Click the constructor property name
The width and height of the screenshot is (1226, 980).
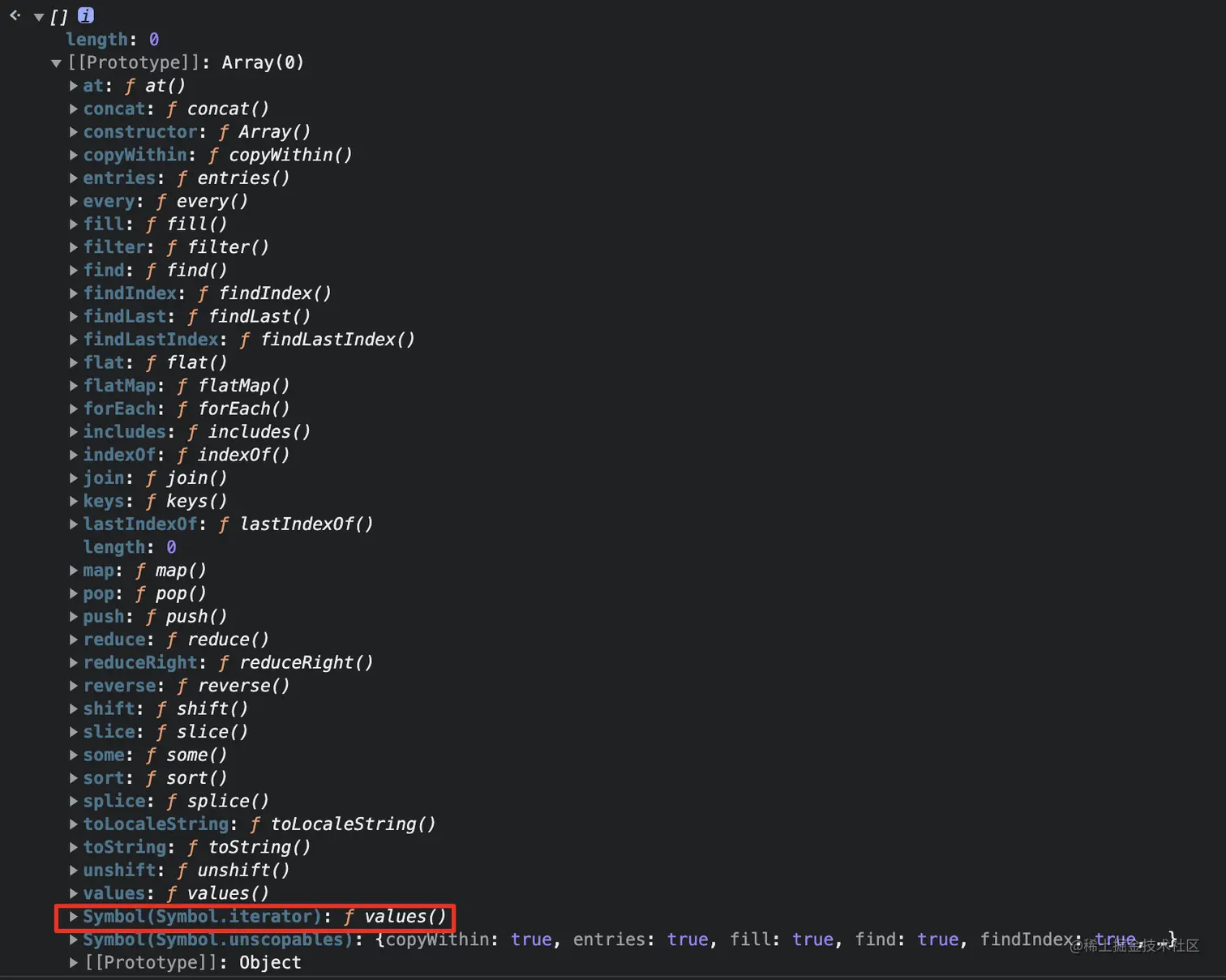pyautogui.click(x=140, y=131)
